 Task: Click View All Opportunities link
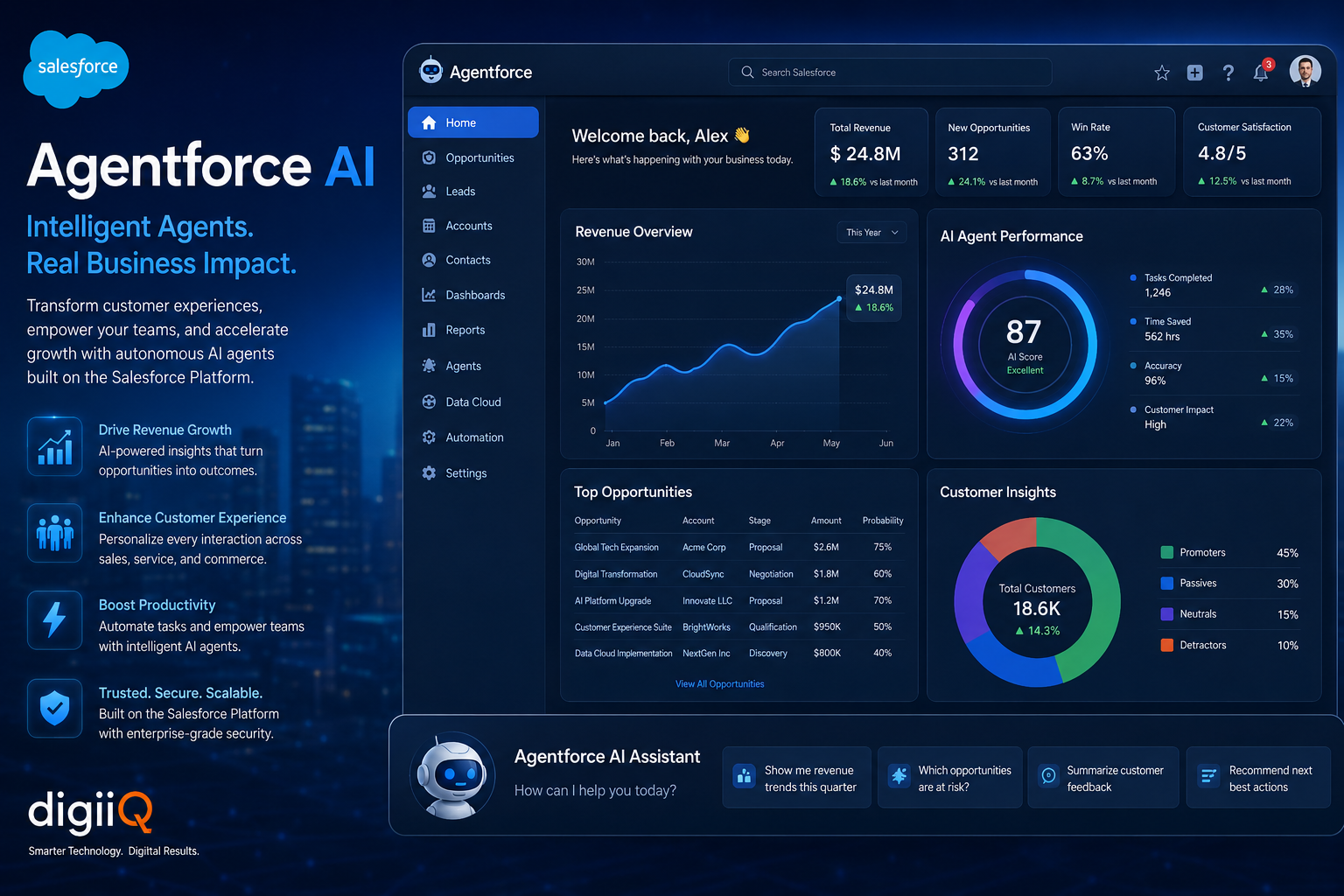719,683
